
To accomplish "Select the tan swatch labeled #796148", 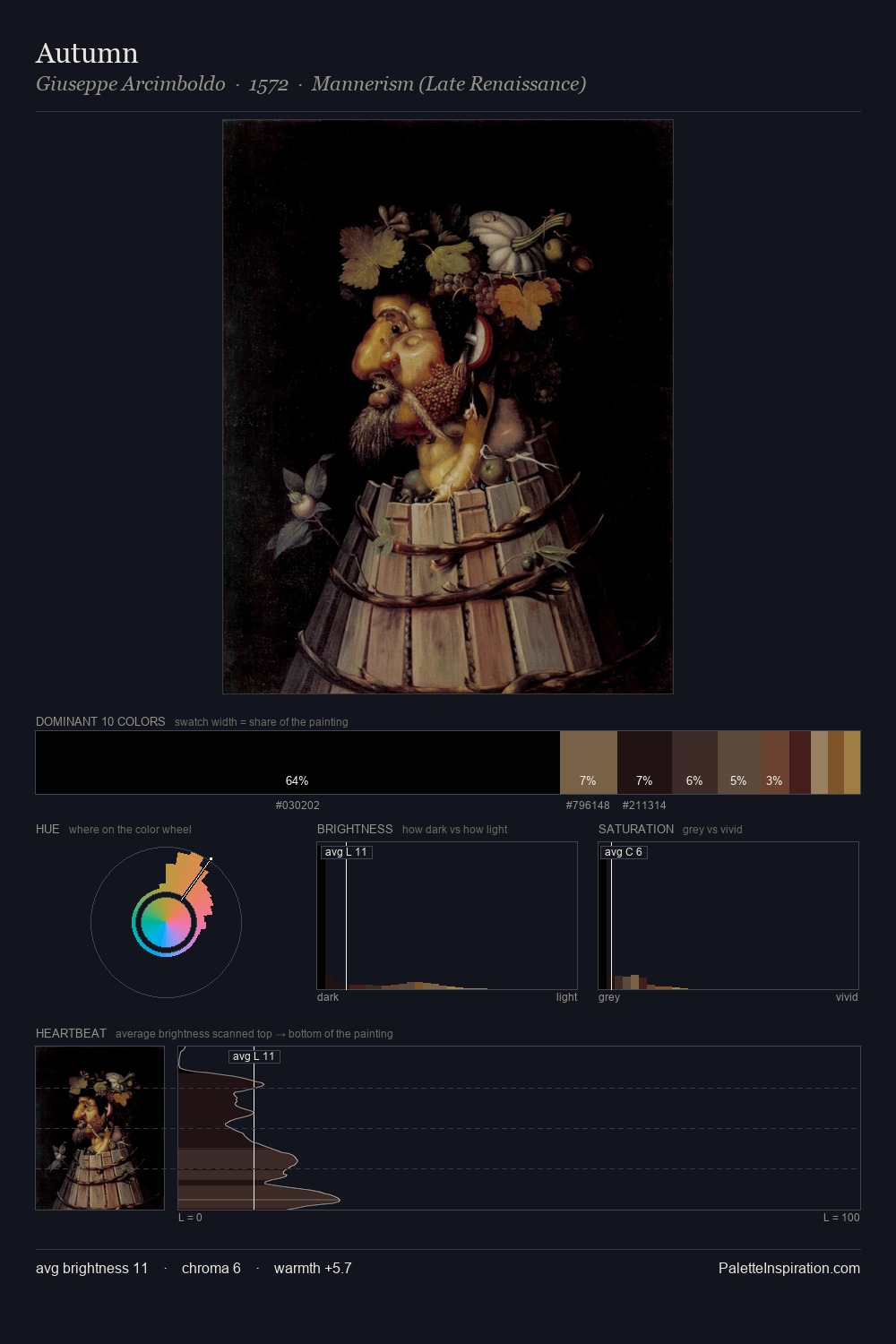I will click(589, 762).
